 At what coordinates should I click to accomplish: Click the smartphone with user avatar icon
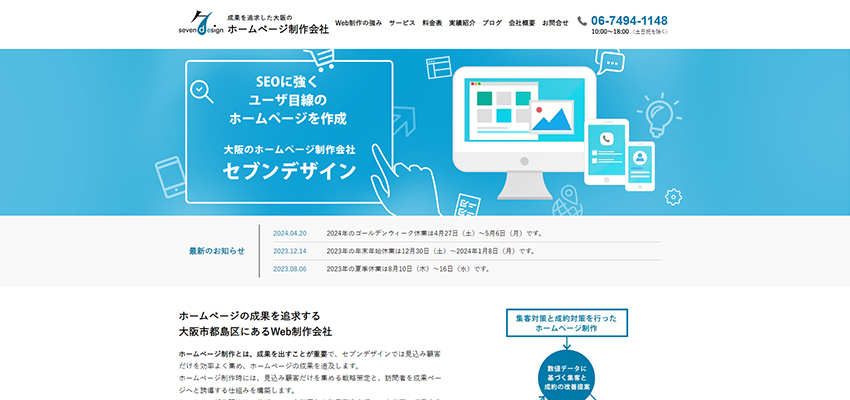click(x=640, y=166)
